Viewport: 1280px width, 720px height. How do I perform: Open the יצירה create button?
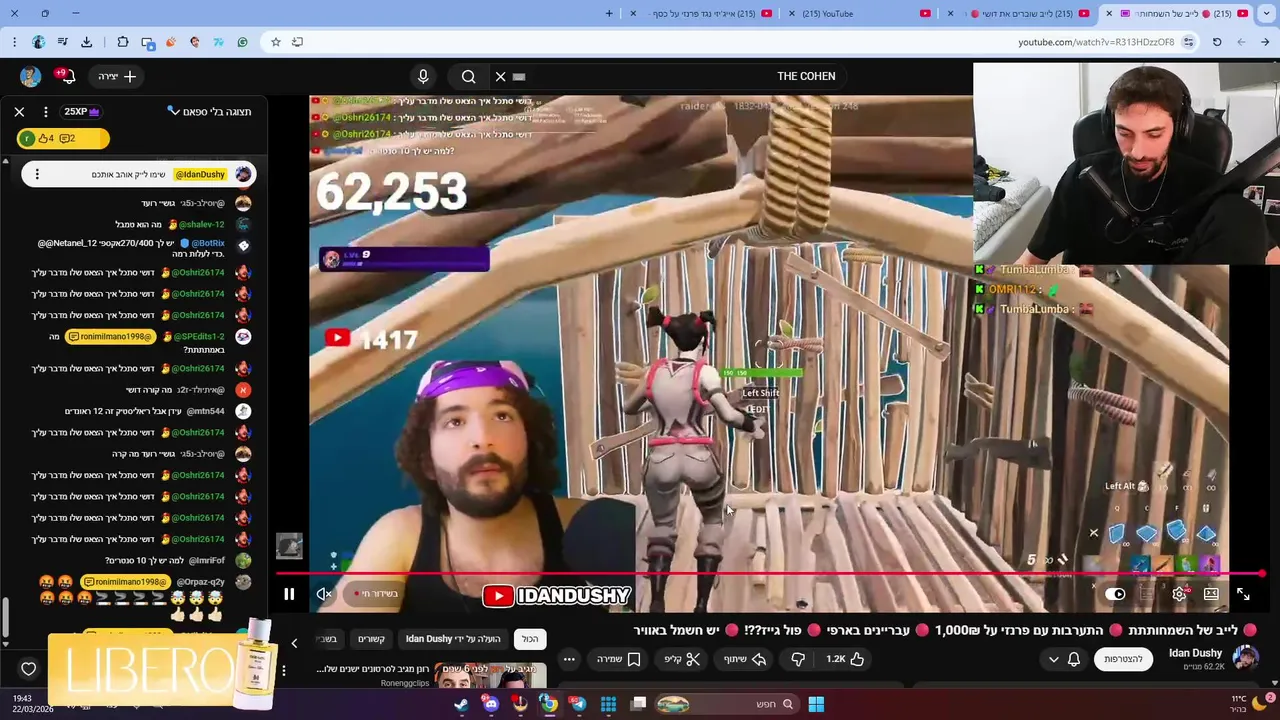[x=117, y=76]
